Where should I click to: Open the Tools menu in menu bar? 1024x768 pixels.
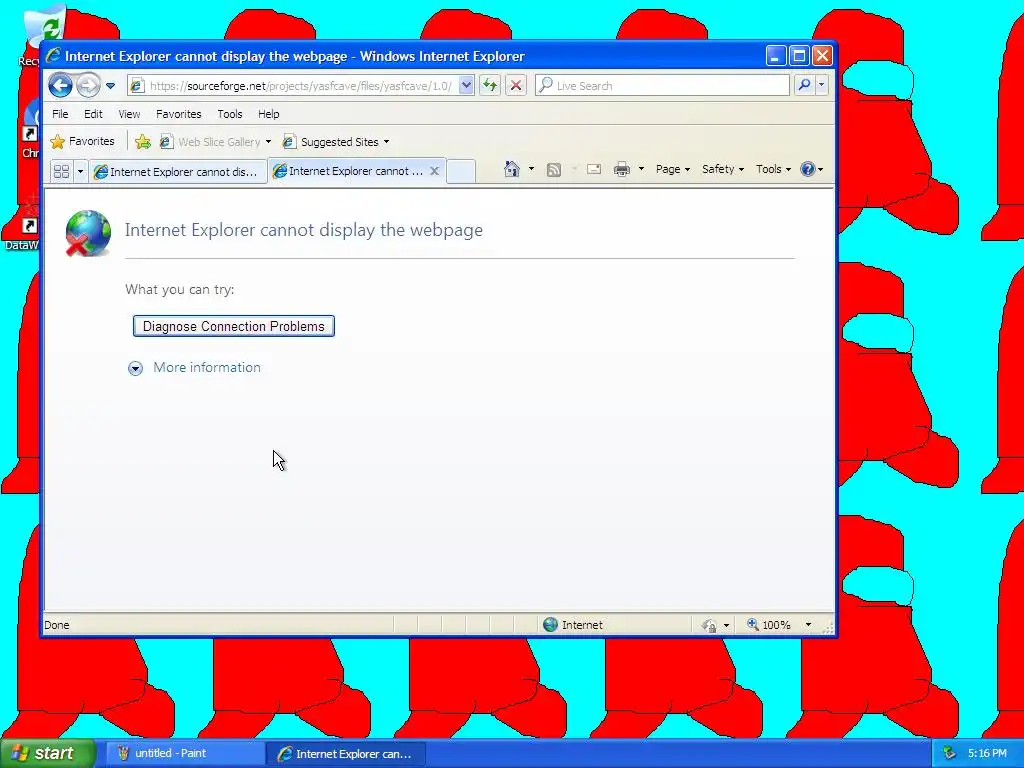pos(230,114)
